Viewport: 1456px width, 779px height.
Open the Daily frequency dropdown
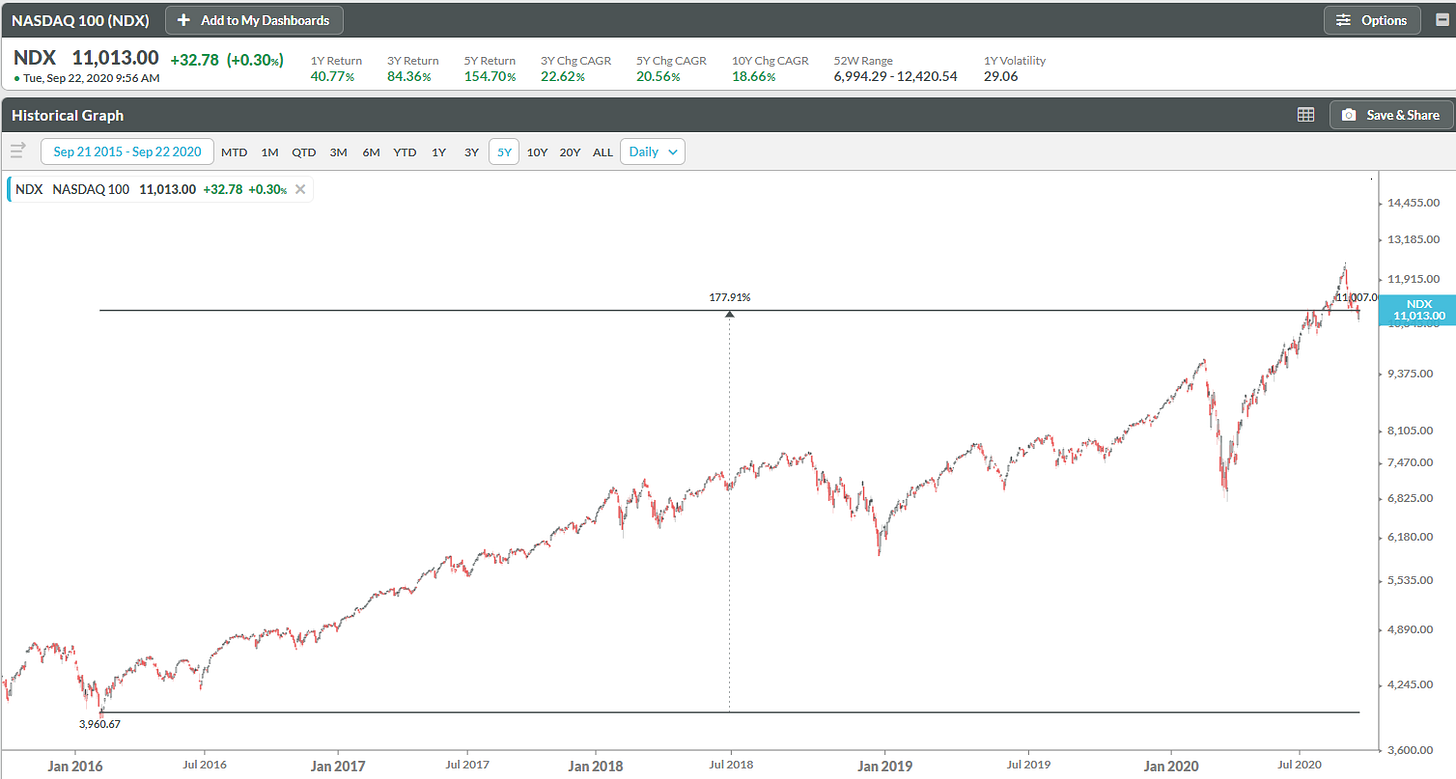coord(652,152)
